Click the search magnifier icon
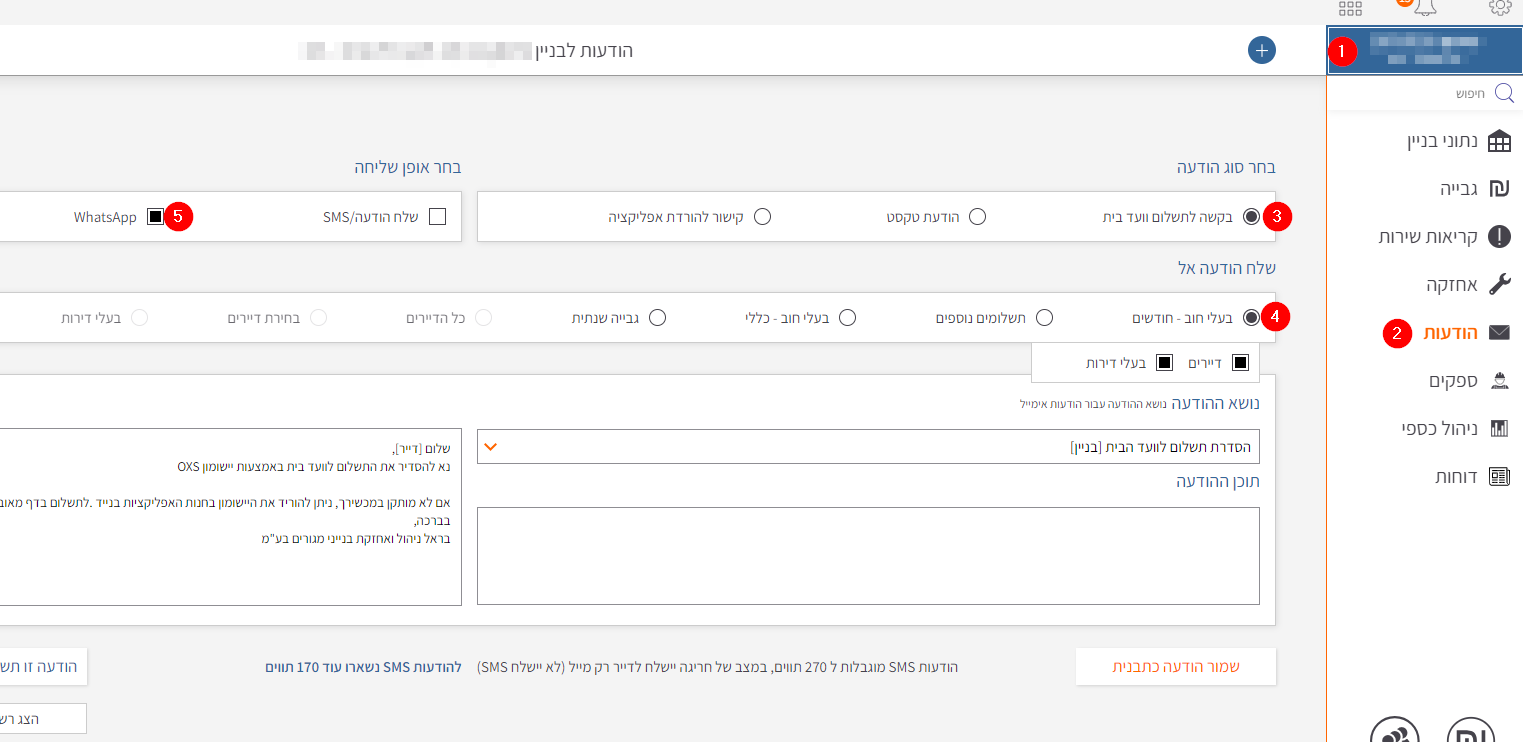The width and height of the screenshot is (1523, 742). (x=1503, y=93)
